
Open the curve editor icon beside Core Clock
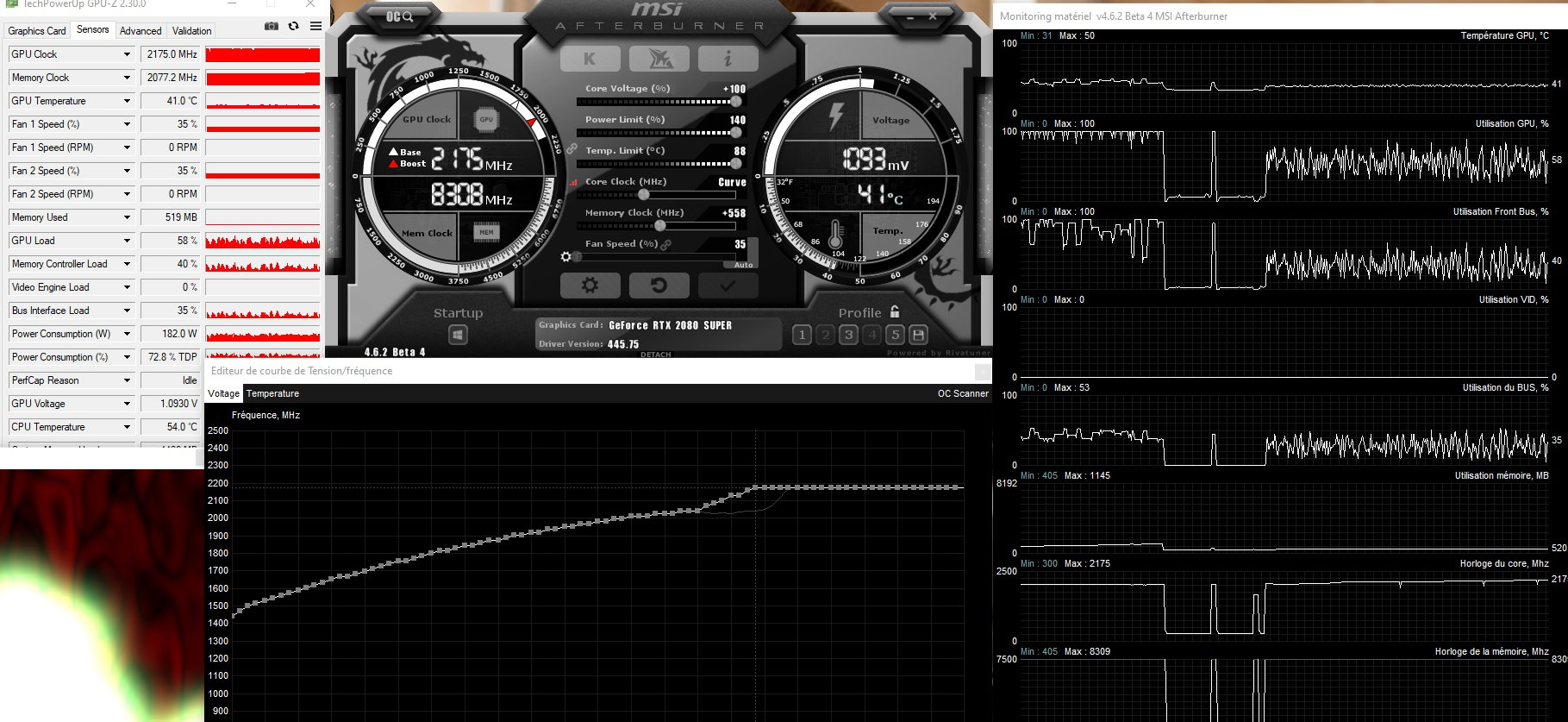tap(574, 182)
